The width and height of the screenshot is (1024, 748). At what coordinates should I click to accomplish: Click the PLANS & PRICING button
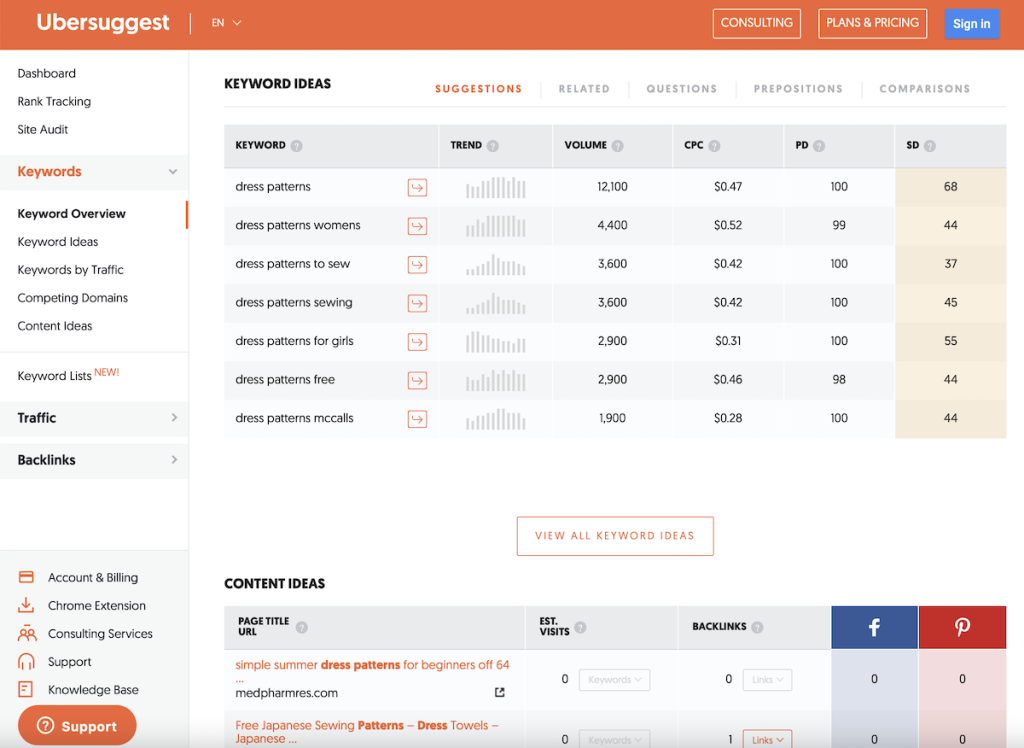[872, 24]
